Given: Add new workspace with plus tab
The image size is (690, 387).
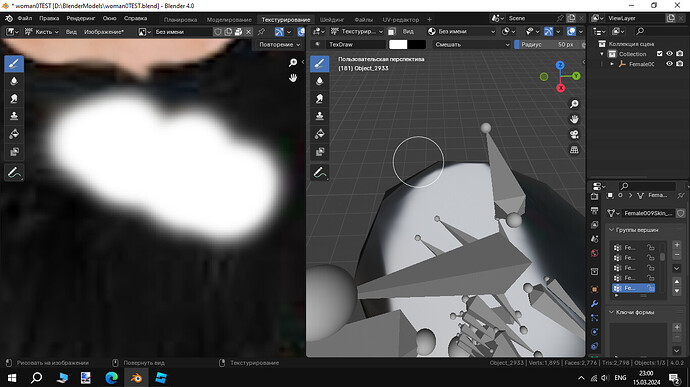Looking at the screenshot, I should (429, 19).
